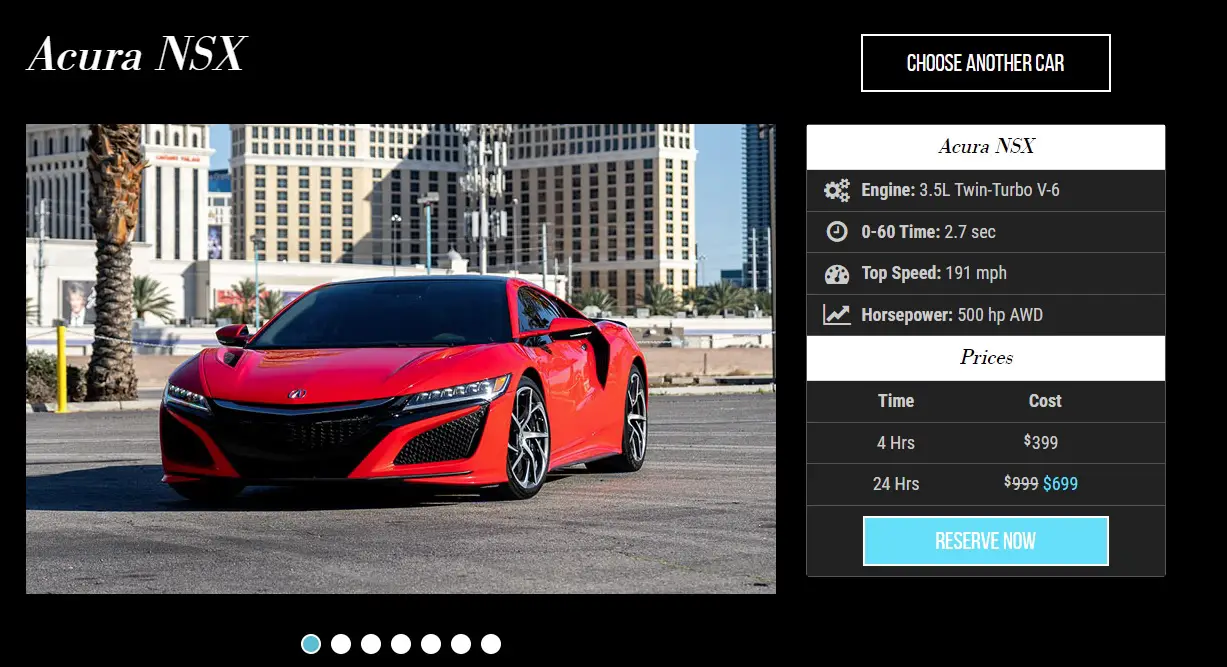Click the Choose Another Car button
1227x667 pixels.
click(x=985, y=63)
